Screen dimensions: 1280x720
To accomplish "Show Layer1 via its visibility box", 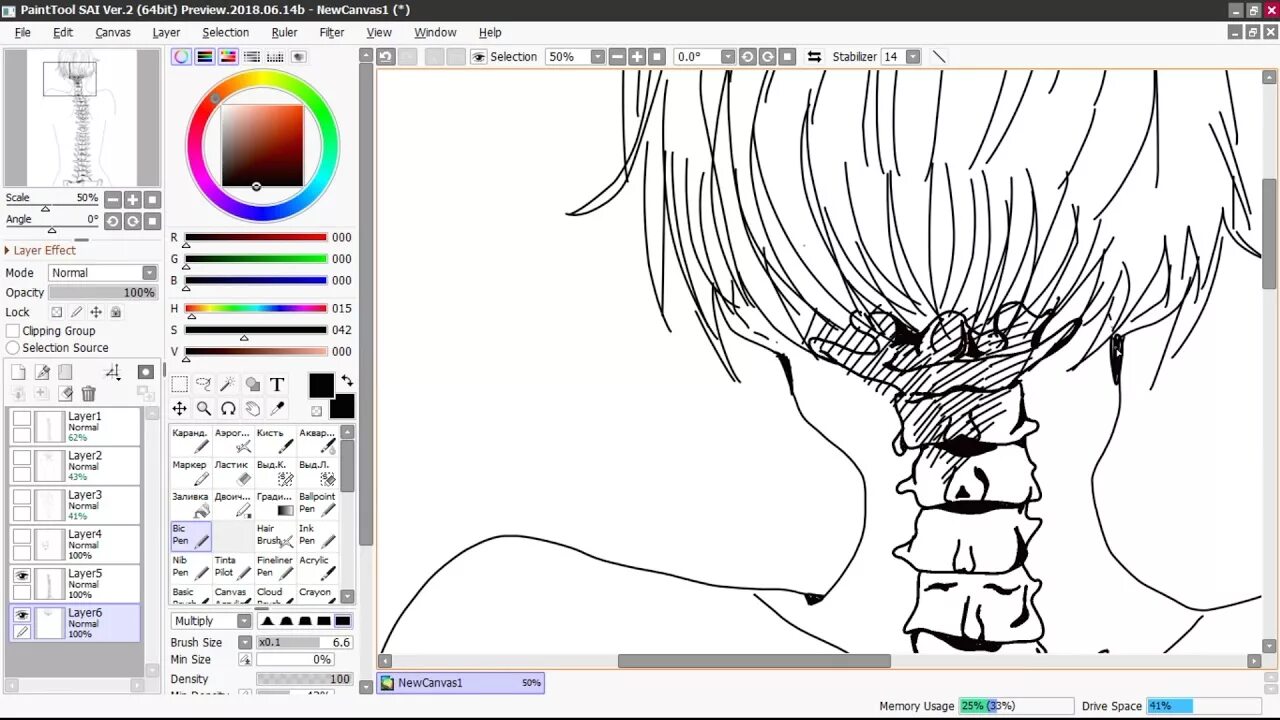I will pyautogui.click(x=22, y=418).
